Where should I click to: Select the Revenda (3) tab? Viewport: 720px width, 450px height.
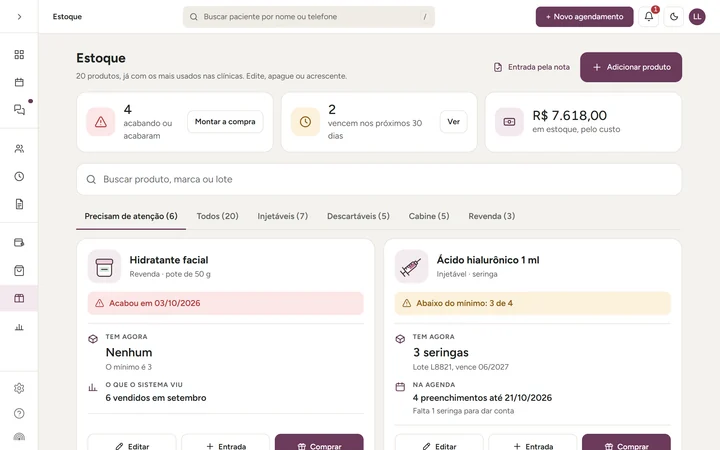pos(492,216)
